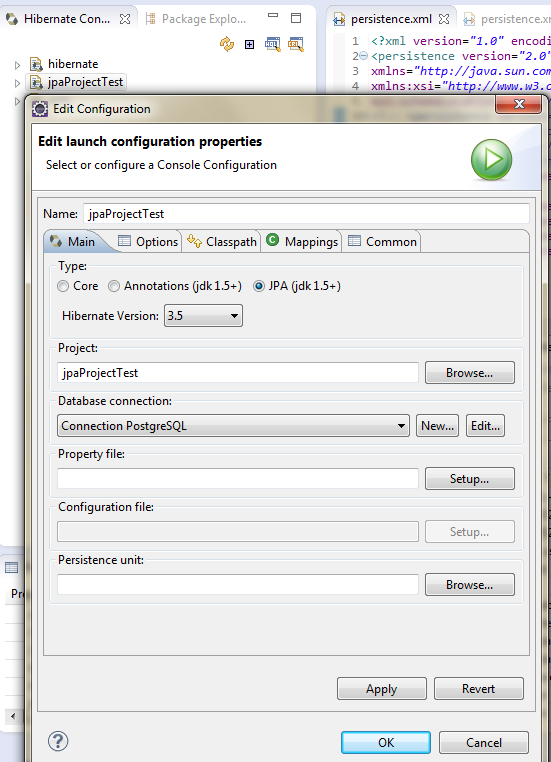Click the Apply button
Image resolution: width=551 pixels, height=762 pixels.
[x=382, y=689]
